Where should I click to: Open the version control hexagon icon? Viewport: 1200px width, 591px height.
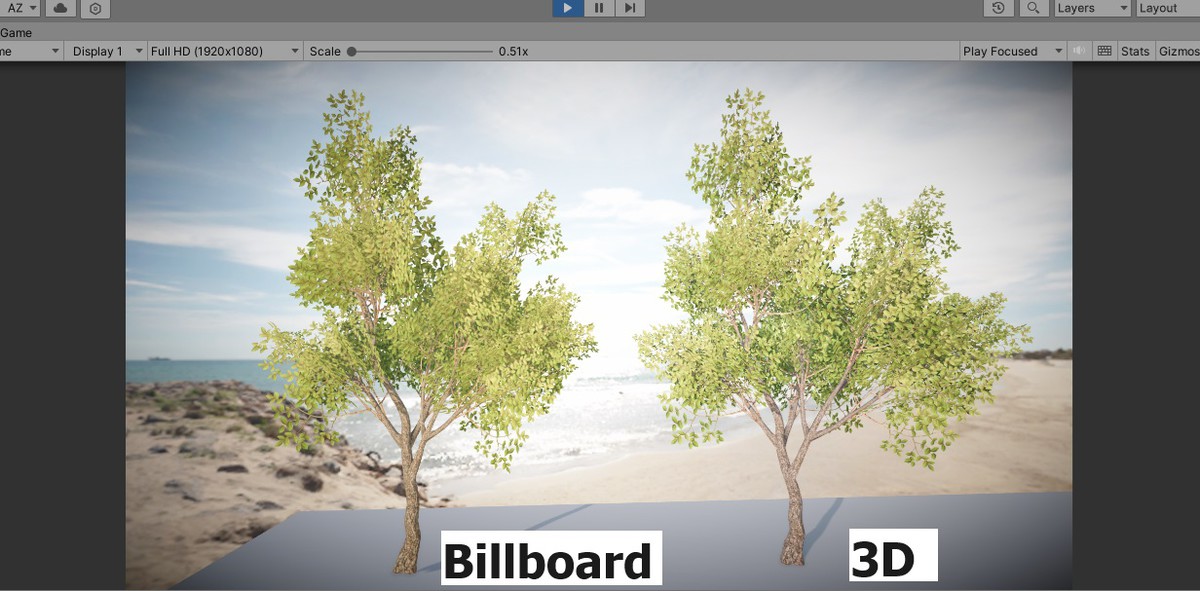95,8
